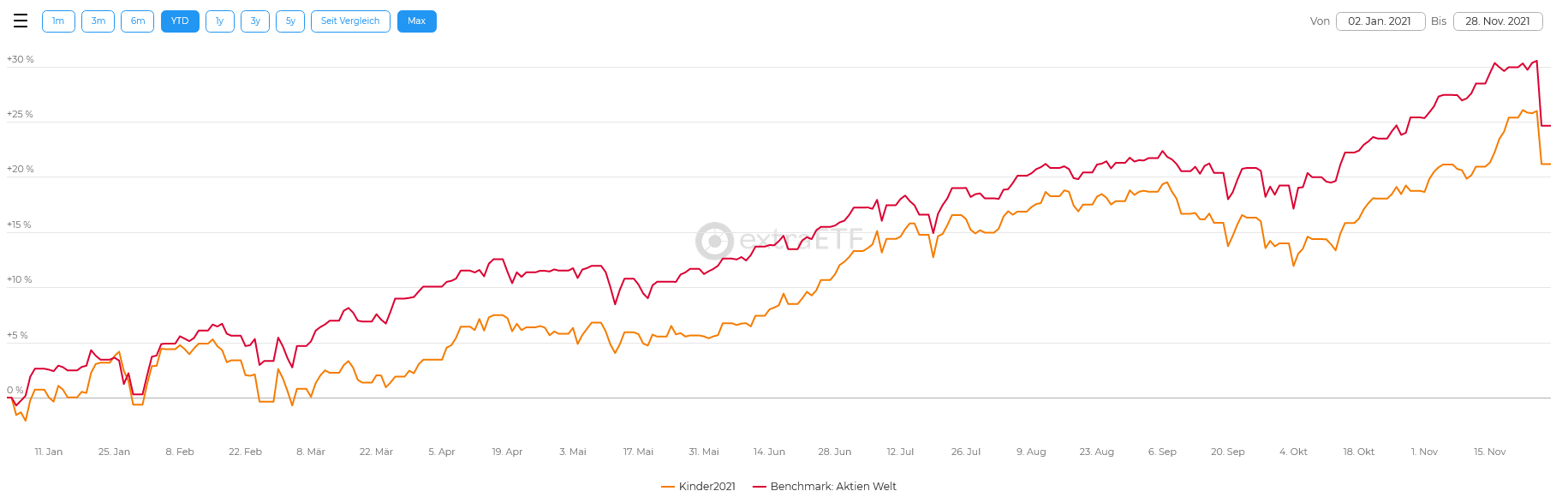Click the orange Kinder2021 legend line marker
Viewport: 1568px width, 503px height.
coord(668,487)
